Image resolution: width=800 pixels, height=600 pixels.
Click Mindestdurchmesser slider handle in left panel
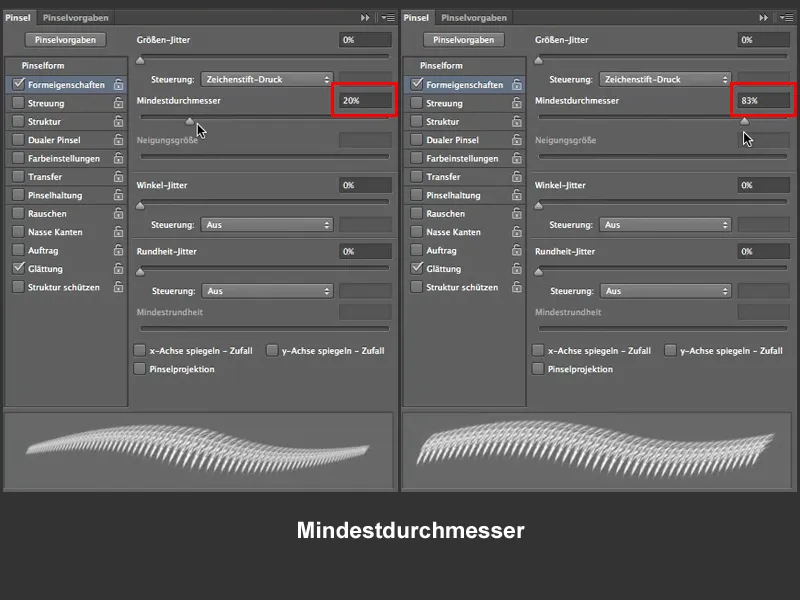pos(190,121)
